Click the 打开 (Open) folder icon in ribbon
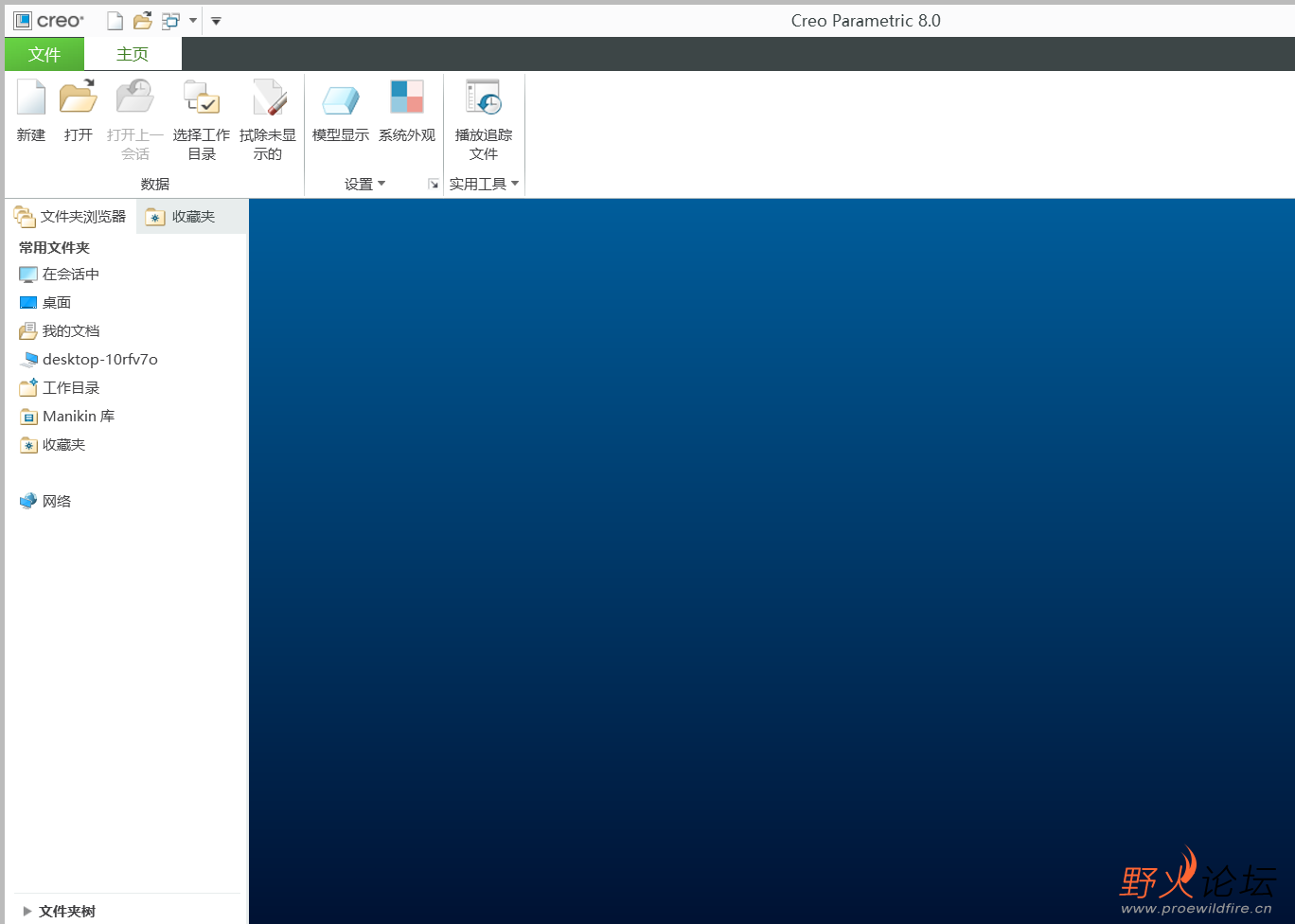This screenshot has width=1295, height=924. coord(79,98)
